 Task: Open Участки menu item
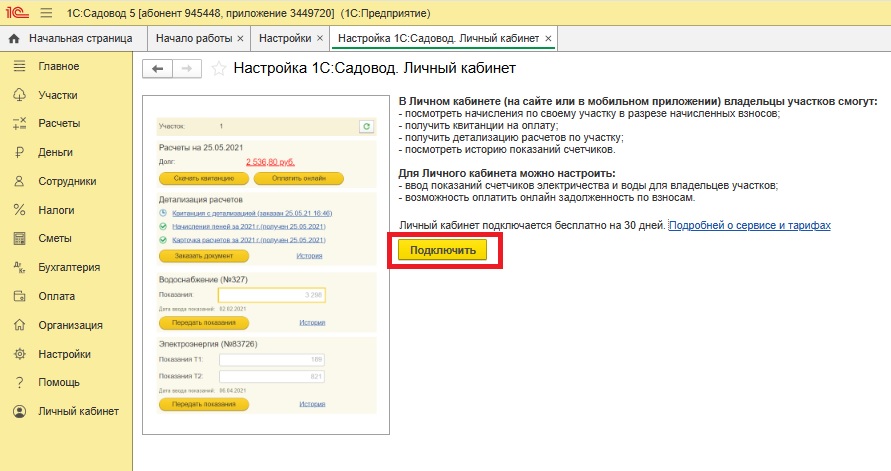tap(57, 95)
